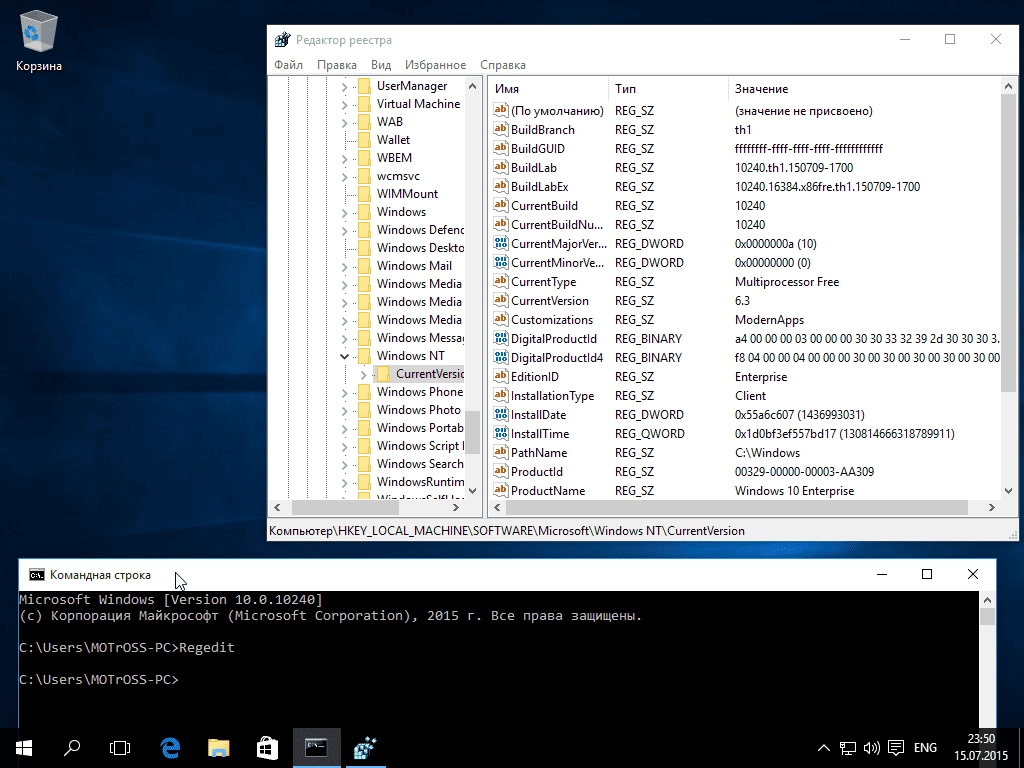Collapse the Windows NT tree node
This screenshot has height=768, width=1024.
point(344,356)
